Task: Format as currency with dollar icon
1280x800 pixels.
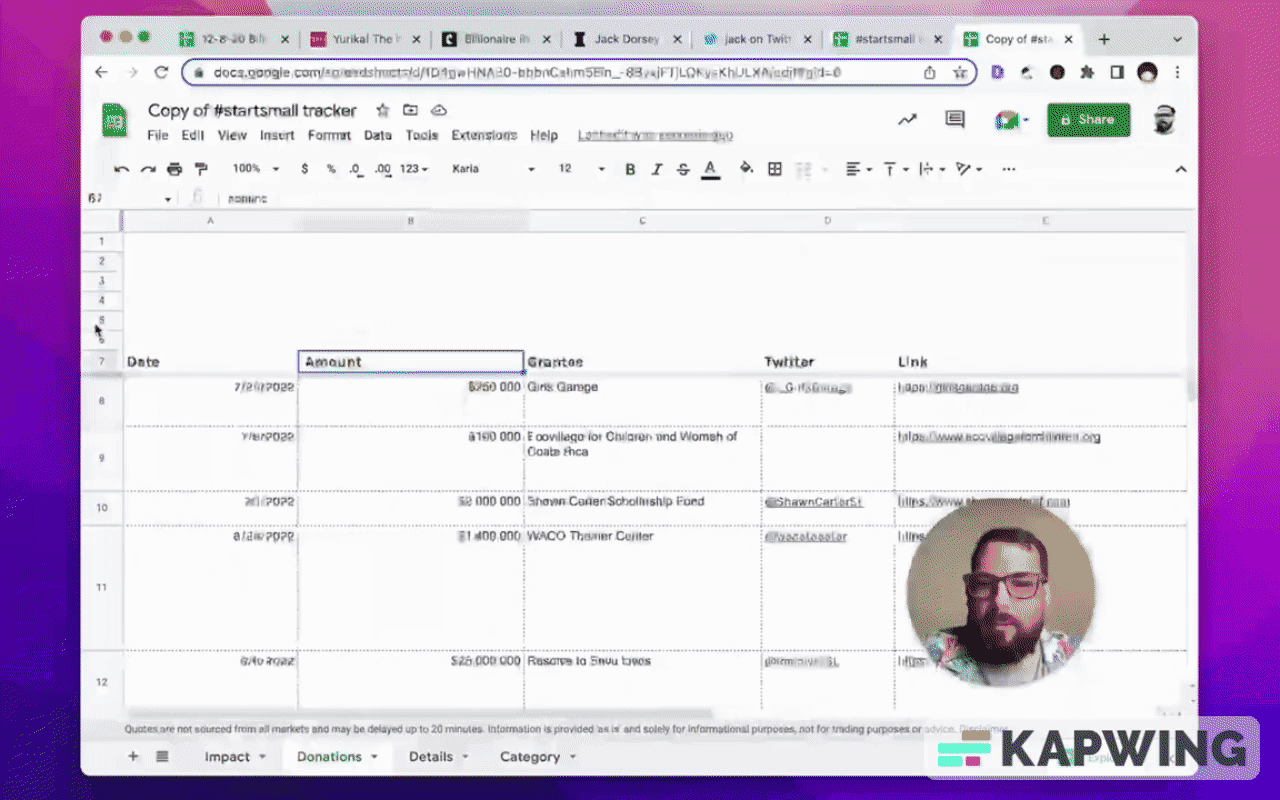Action: (305, 169)
